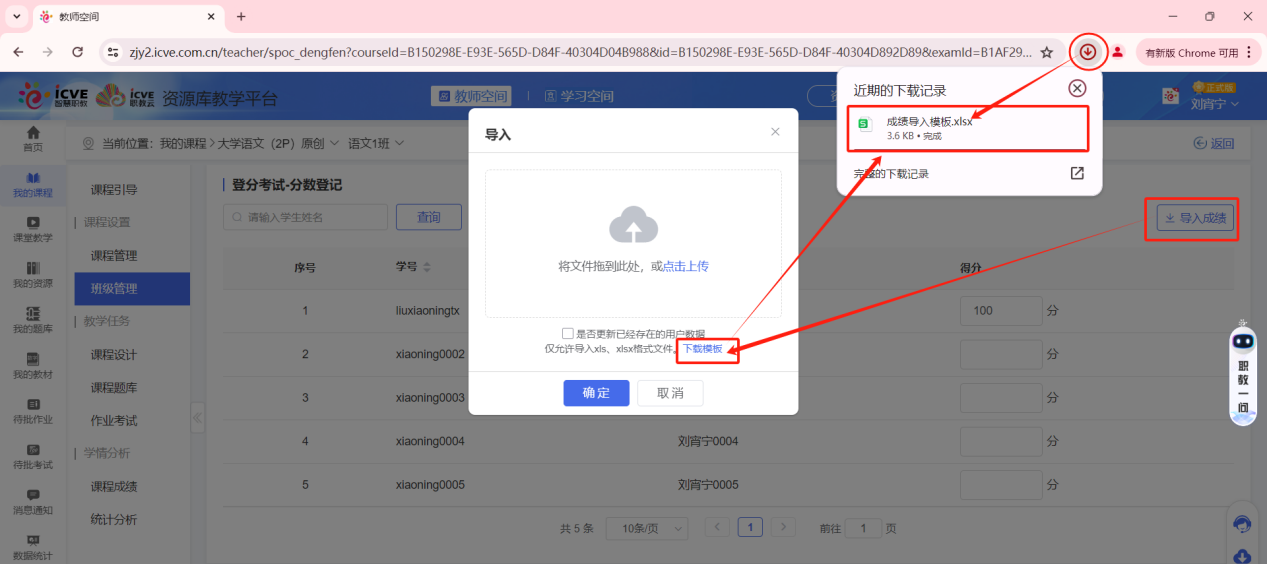
Task: Open 课程成绩 in course menu
Action: 114,487
